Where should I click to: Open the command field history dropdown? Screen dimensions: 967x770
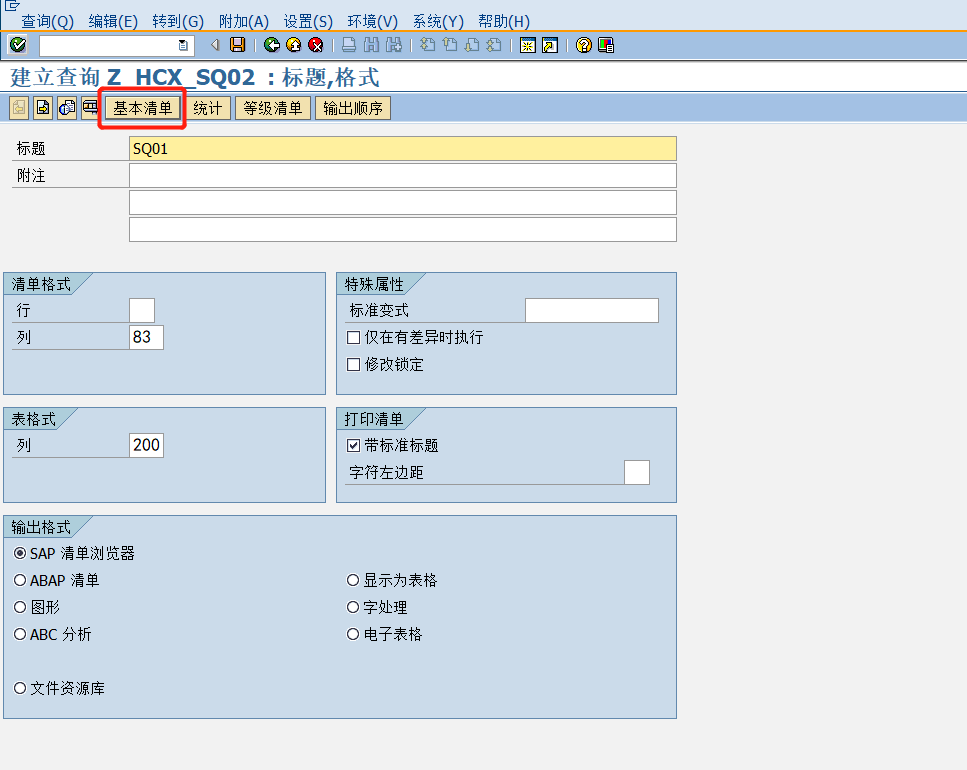tap(182, 45)
